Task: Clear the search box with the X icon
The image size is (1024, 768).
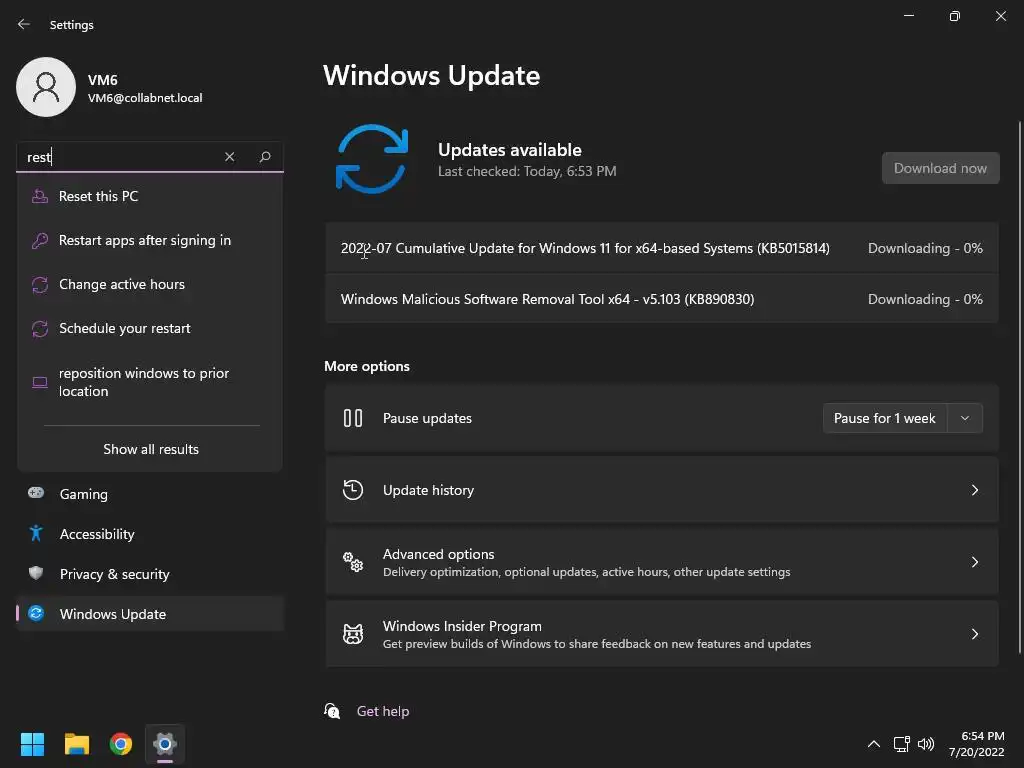Action: (229, 157)
